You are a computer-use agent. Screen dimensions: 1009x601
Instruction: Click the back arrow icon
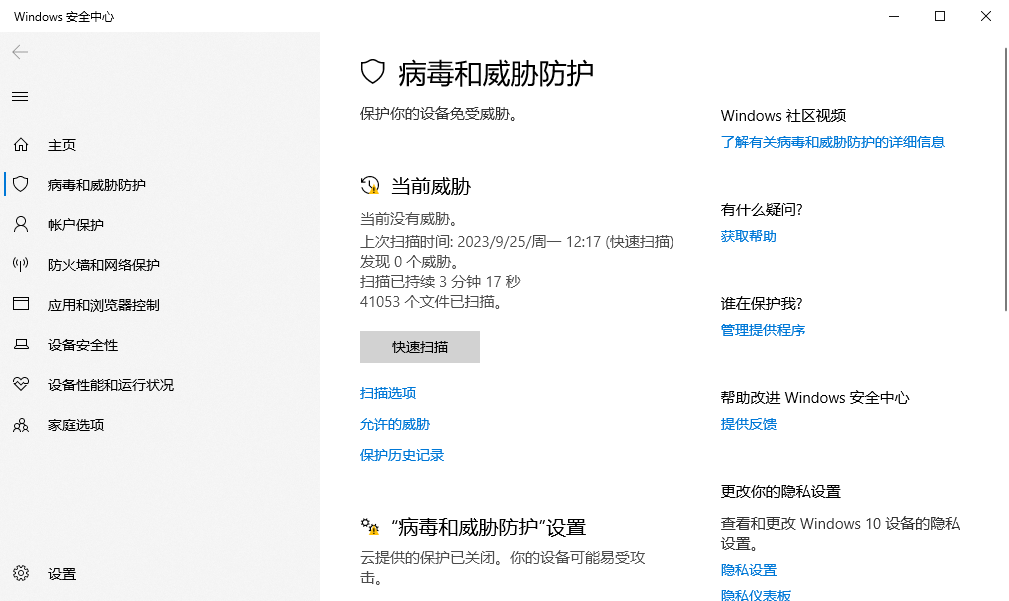click(20, 52)
